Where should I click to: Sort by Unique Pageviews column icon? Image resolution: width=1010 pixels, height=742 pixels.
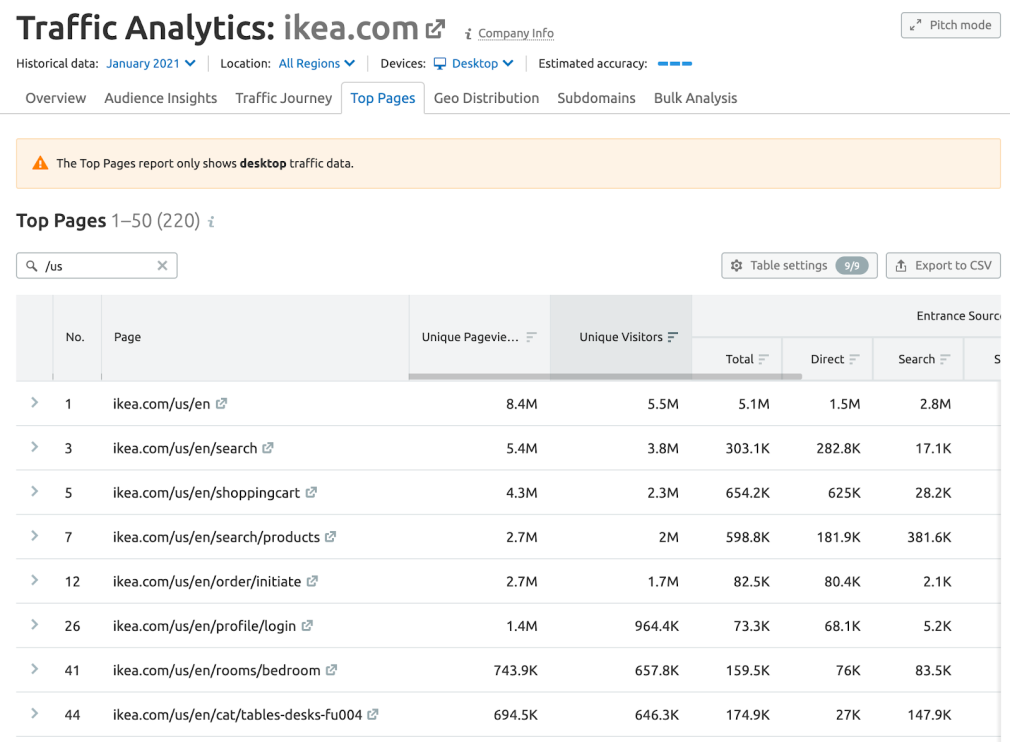tap(531, 337)
